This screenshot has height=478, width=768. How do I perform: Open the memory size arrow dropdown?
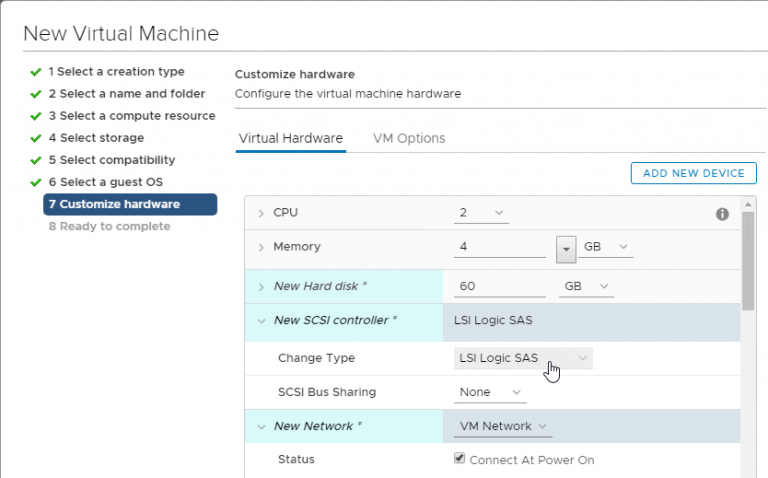pos(566,247)
